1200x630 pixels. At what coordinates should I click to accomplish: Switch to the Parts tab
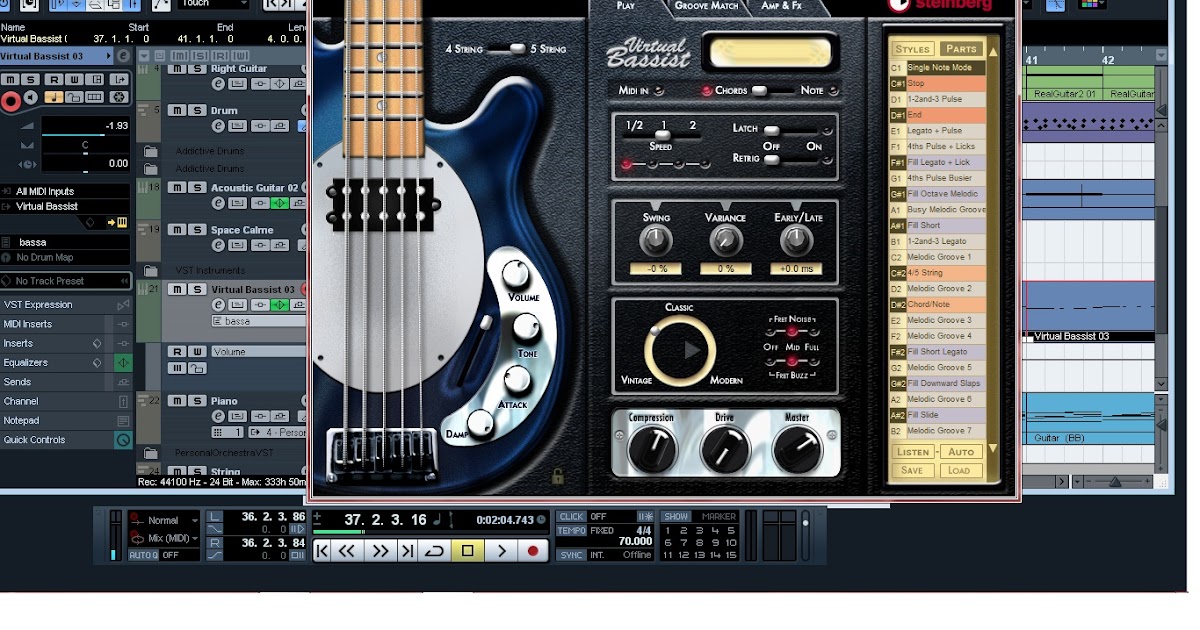pos(960,49)
